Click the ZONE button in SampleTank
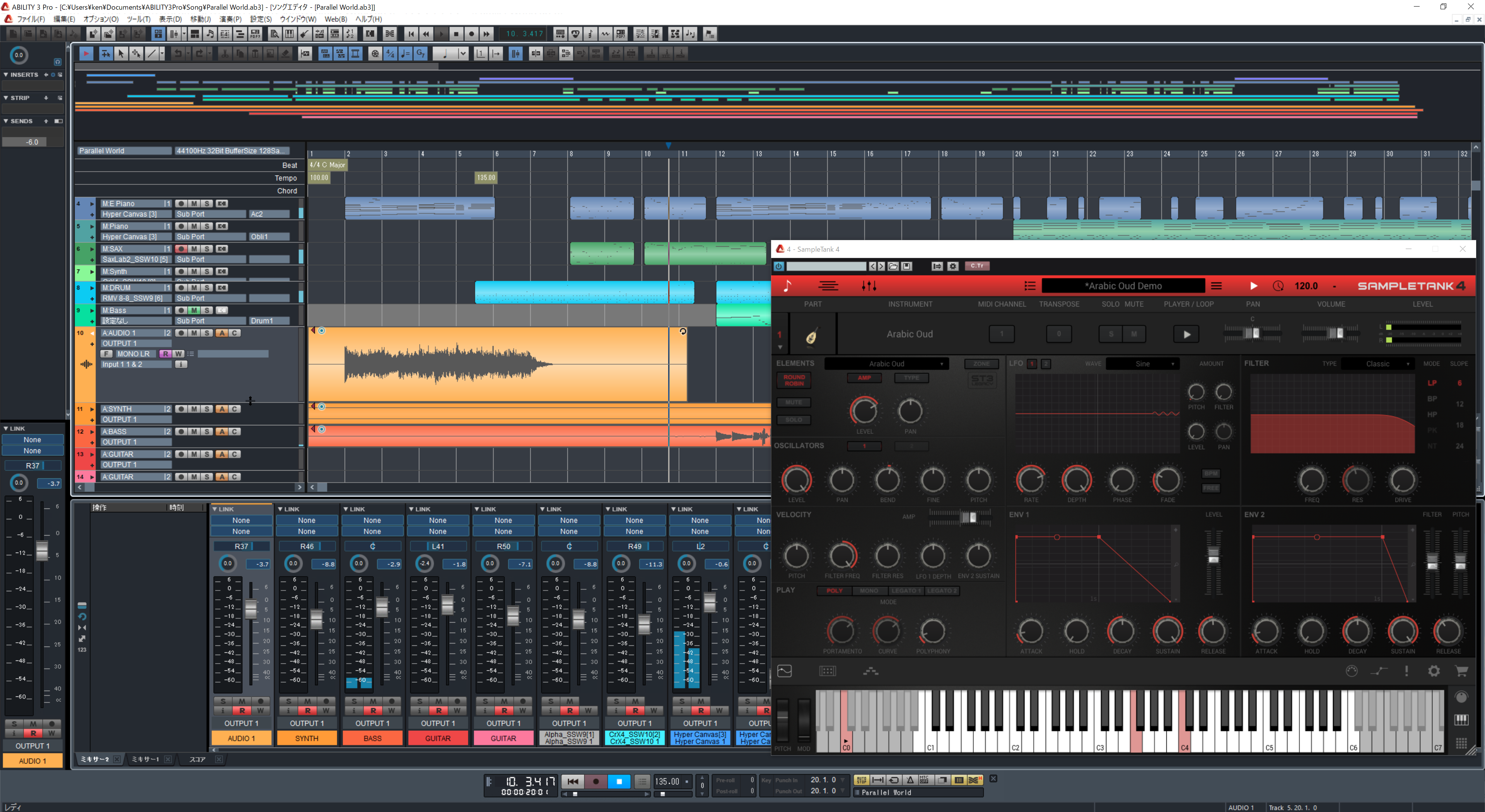Image resolution: width=1485 pixels, height=812 pixels. click(981, 364)
